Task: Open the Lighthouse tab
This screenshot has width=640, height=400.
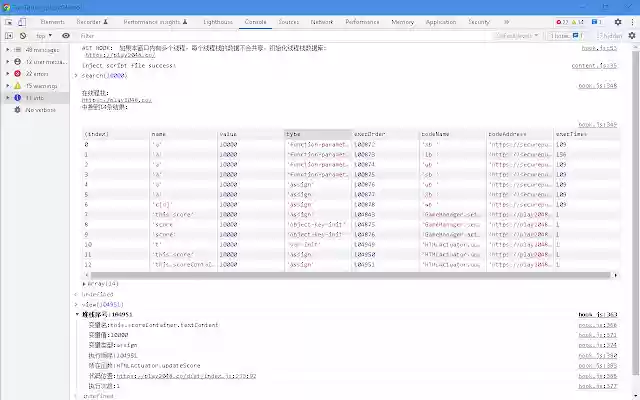Action: click(x=218, y=22)
